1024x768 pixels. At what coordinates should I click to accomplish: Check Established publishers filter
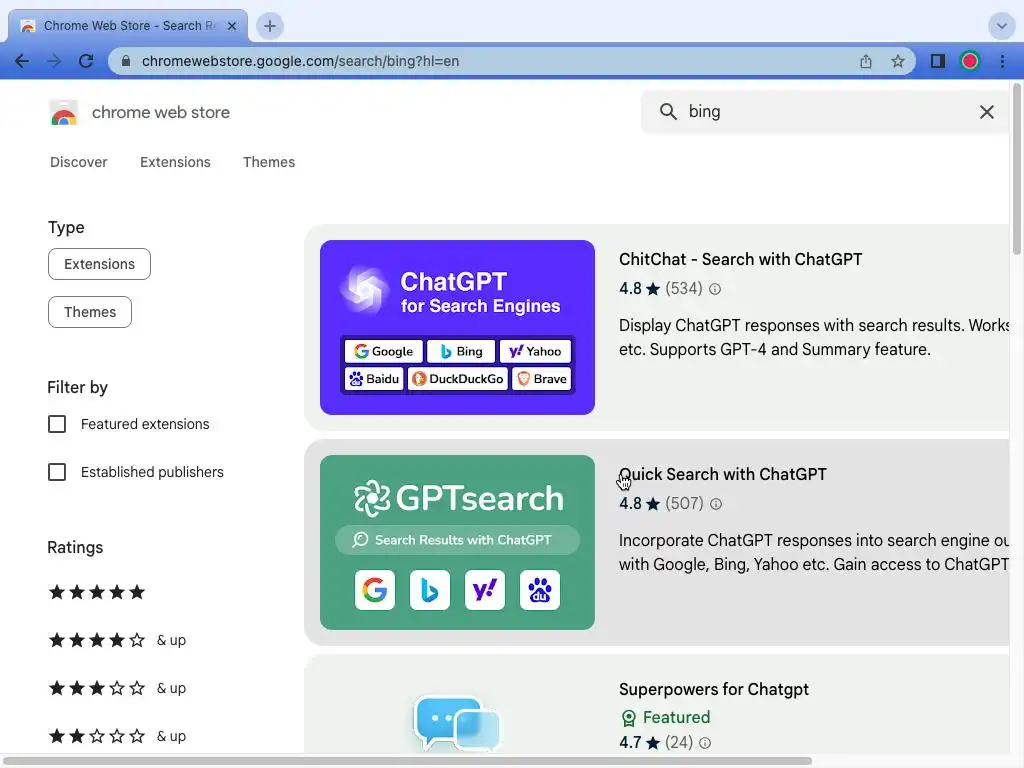click(57, 472)
